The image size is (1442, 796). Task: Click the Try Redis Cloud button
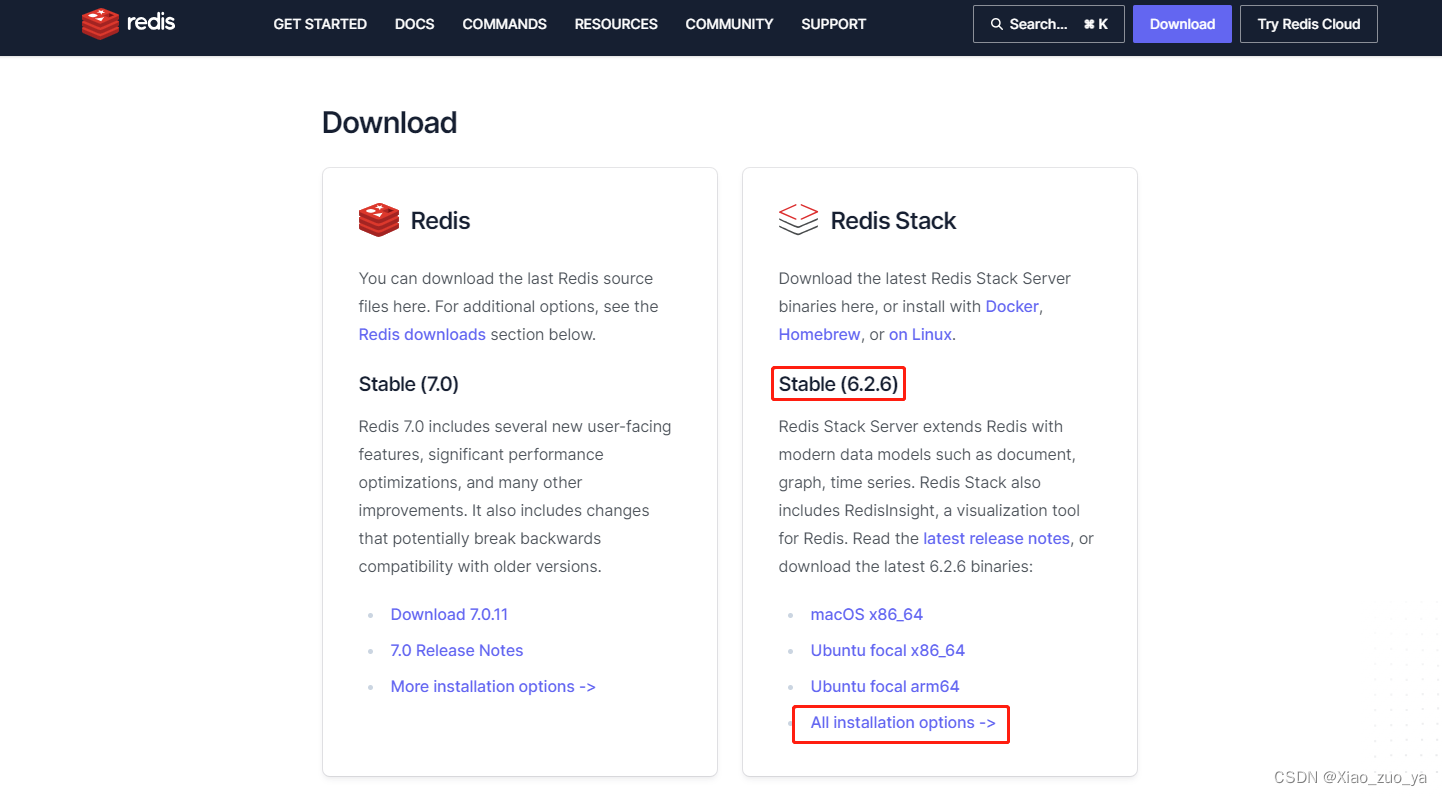tap(1309, 24)
